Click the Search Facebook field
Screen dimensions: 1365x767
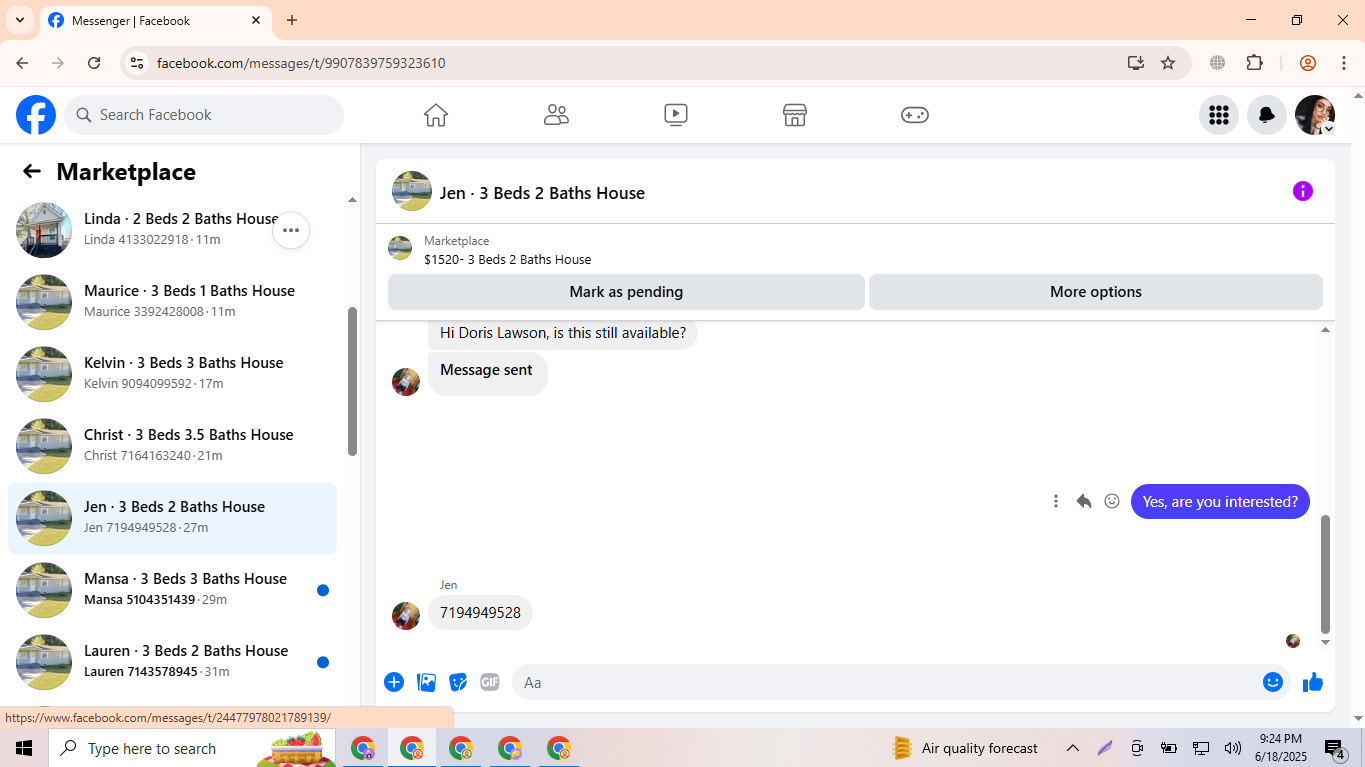point(204,115)
